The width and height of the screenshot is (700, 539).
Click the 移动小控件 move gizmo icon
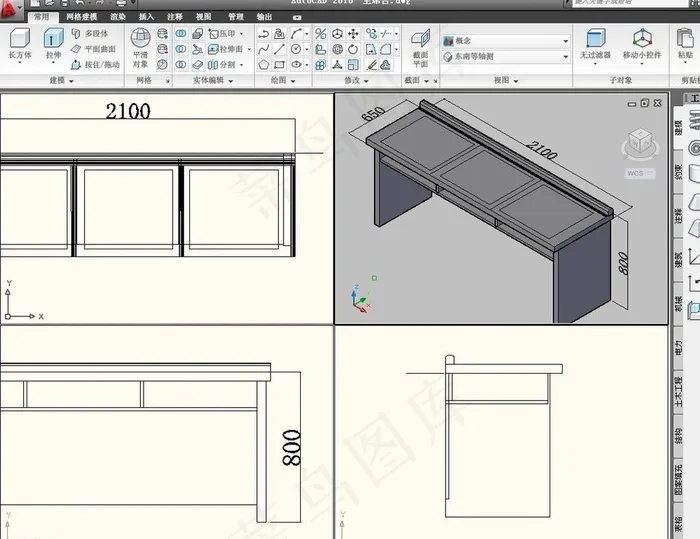tap(642, 44)
